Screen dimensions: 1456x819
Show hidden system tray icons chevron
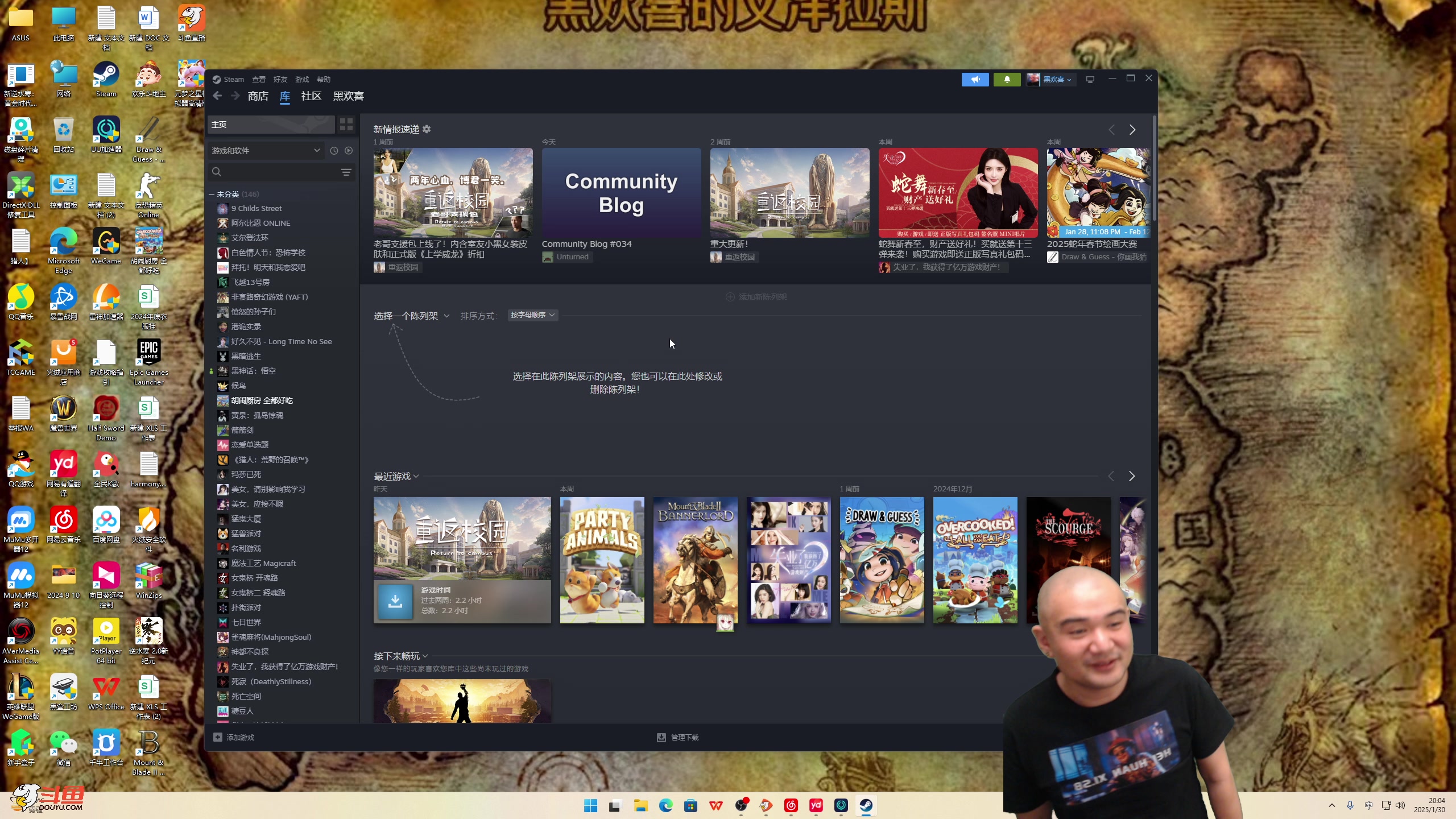pos(1331,805)
